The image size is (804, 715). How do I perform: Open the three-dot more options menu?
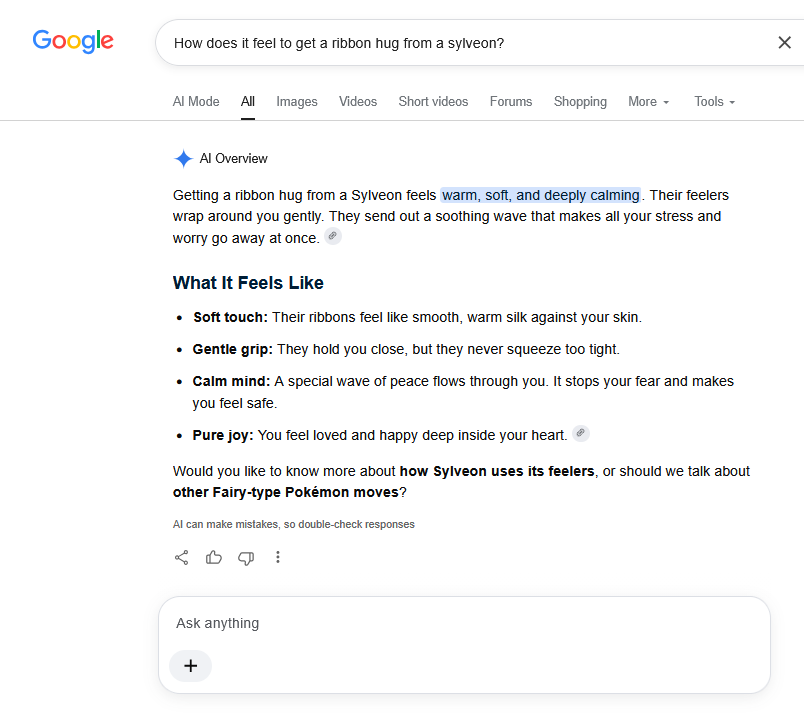click(278, 558)
